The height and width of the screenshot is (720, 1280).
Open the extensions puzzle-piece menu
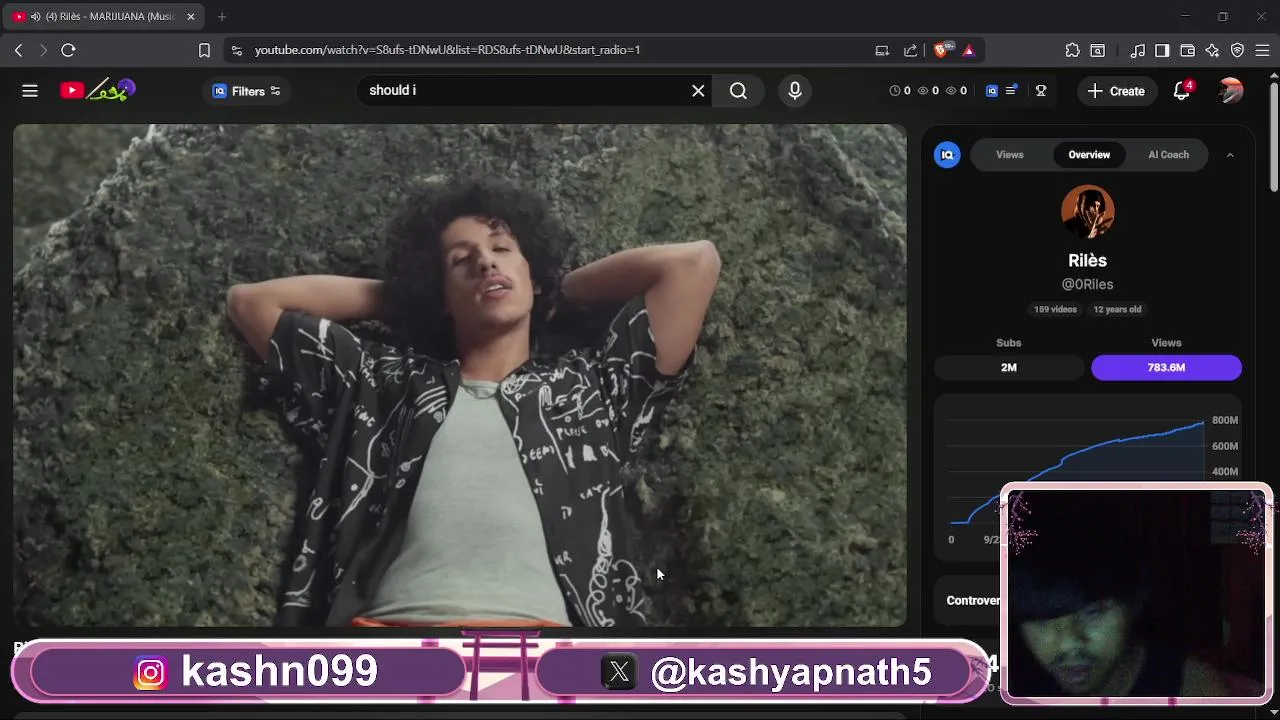coord(1072,50)
